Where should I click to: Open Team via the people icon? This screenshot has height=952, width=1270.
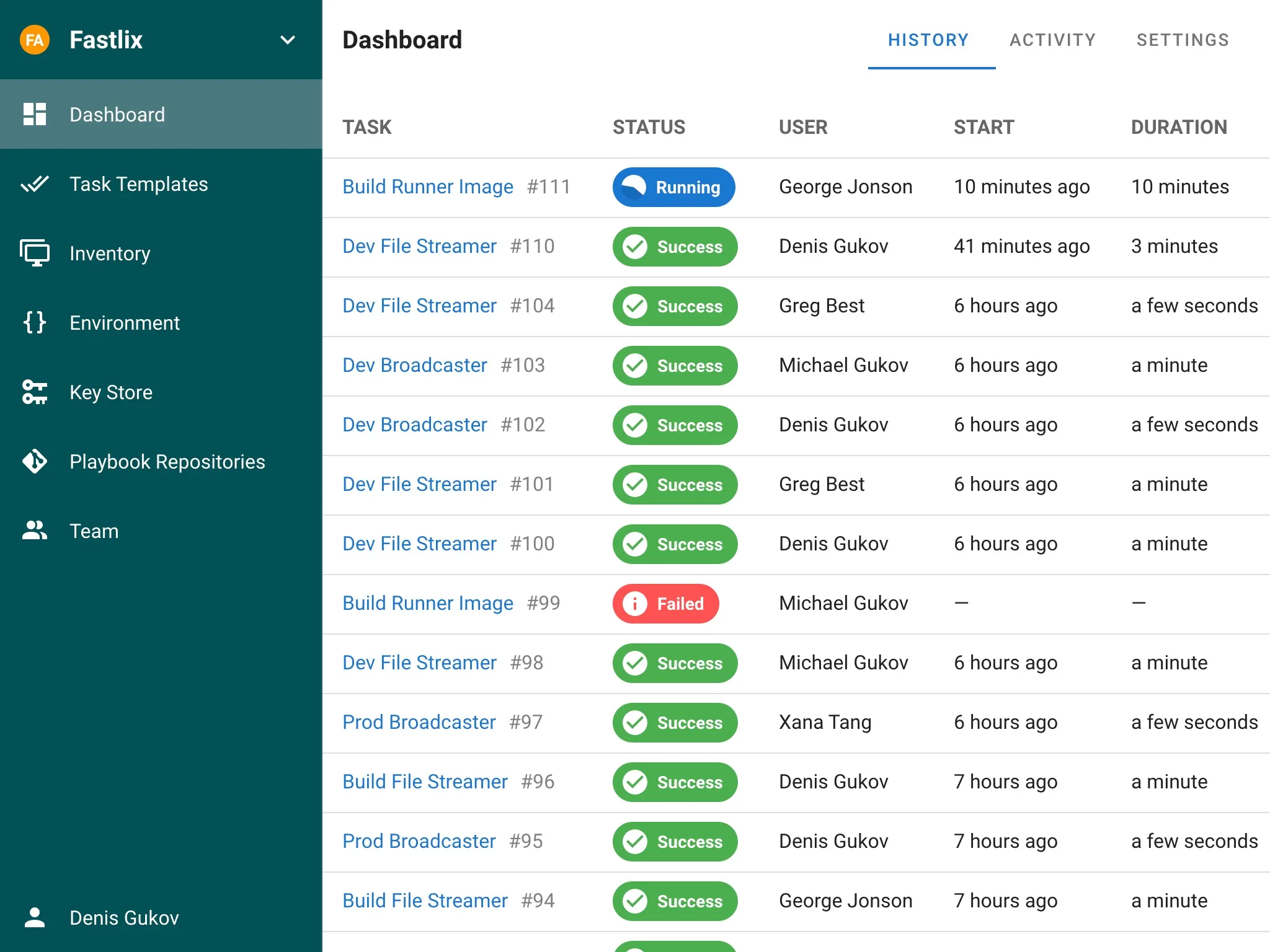click(34, 531)
